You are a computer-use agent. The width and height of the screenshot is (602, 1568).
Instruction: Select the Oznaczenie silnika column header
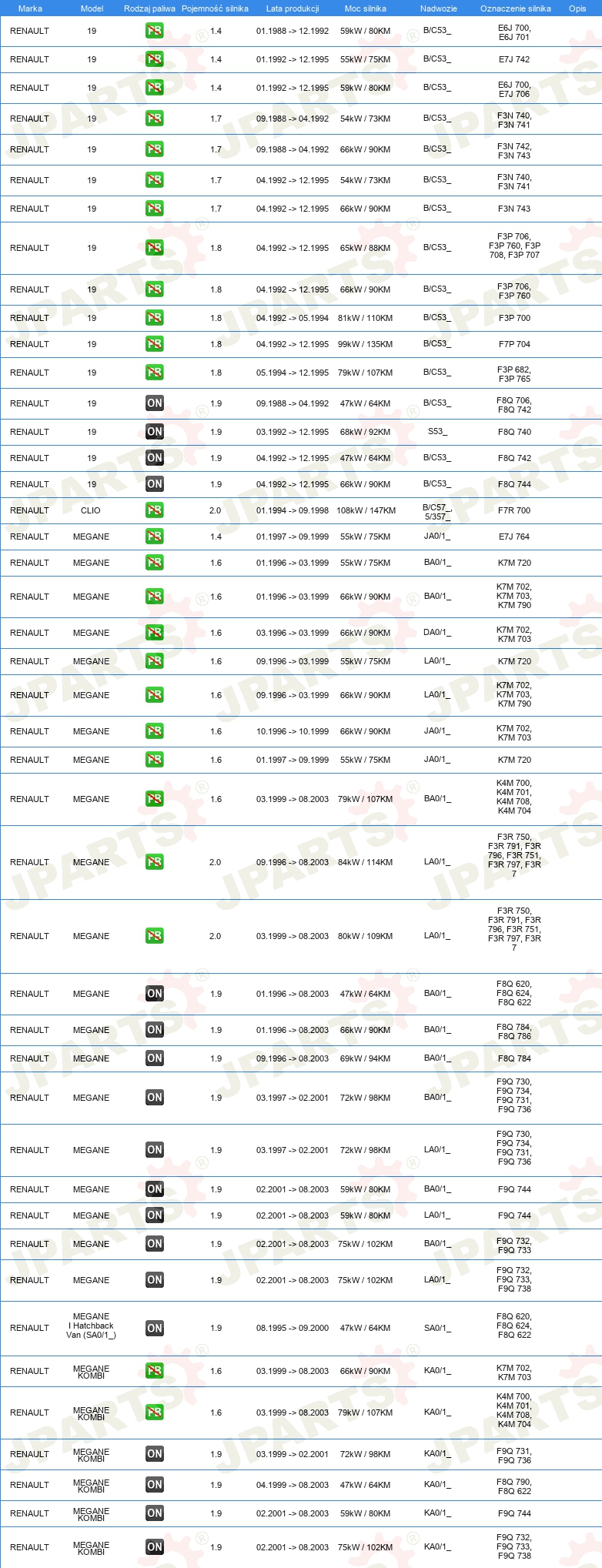point(516,8)
